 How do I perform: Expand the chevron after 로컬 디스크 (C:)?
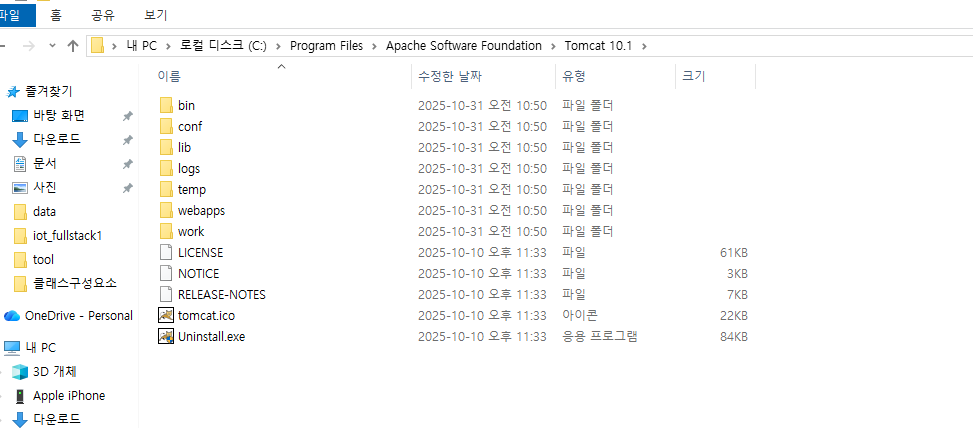pyautogui.click(x=278, y=46)
